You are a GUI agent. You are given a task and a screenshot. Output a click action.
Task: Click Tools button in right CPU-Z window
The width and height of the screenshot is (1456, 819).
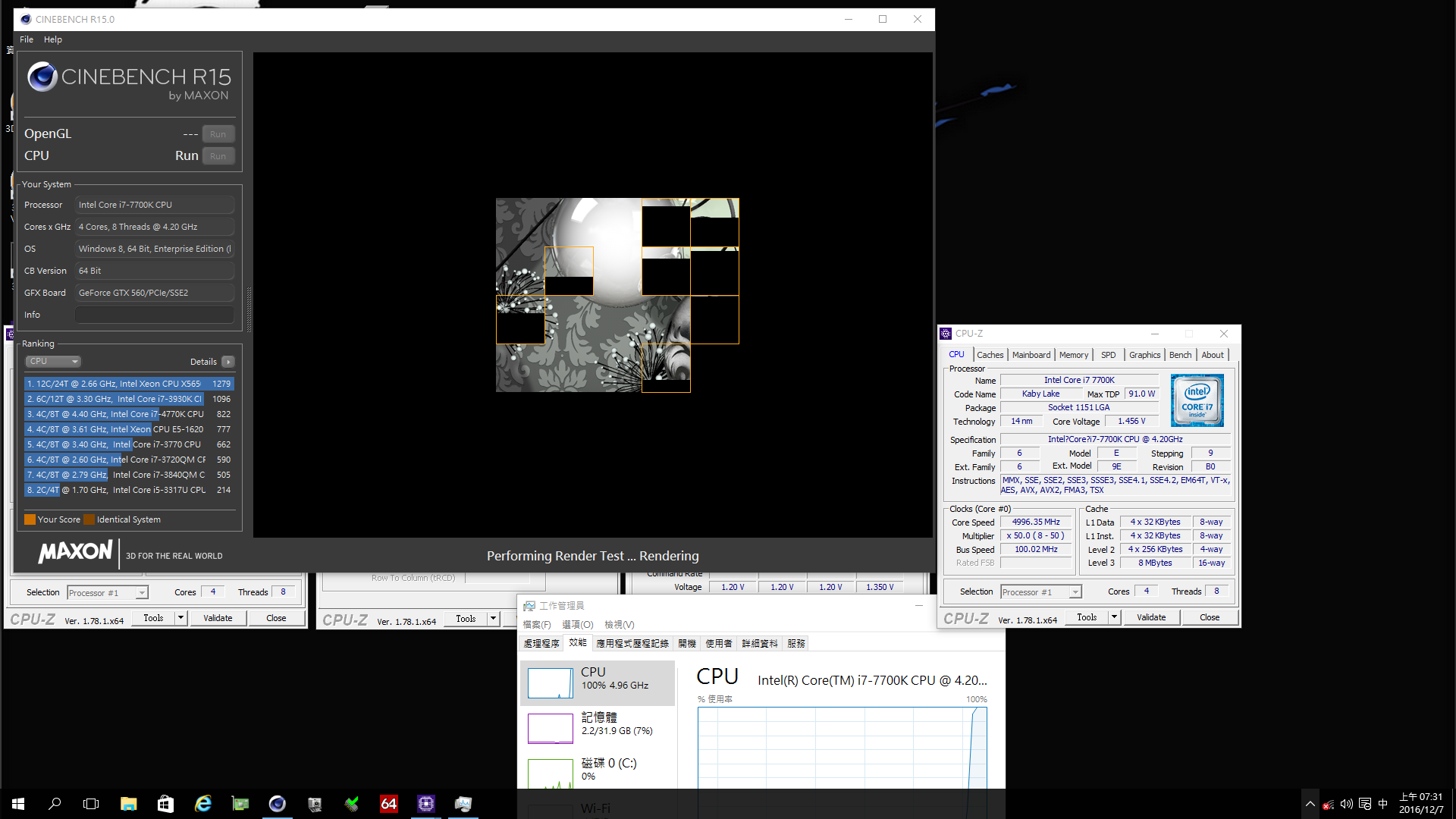click(x=1087, y=617)
